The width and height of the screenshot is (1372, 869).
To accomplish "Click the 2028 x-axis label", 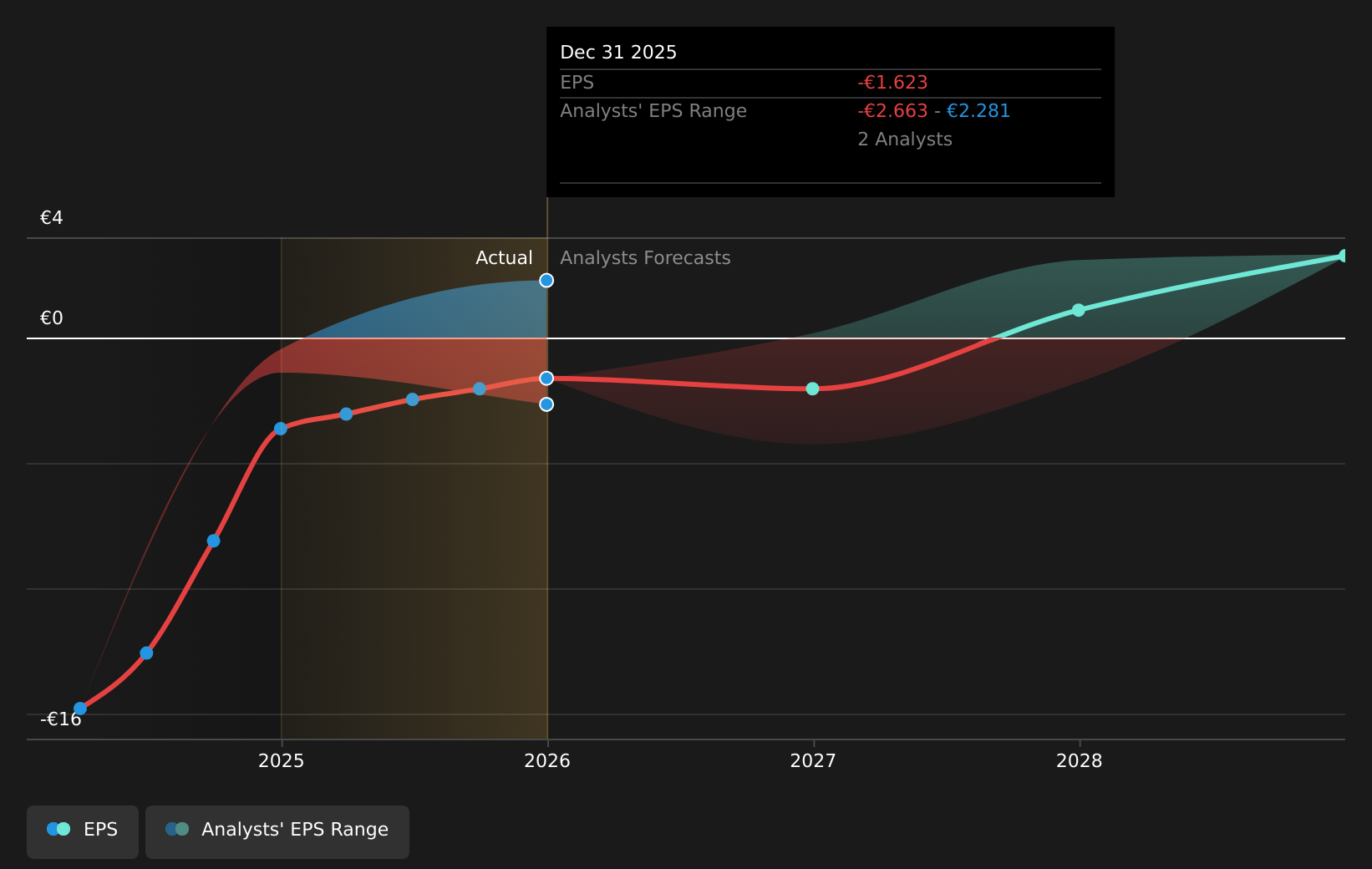I will (1080, 760).
